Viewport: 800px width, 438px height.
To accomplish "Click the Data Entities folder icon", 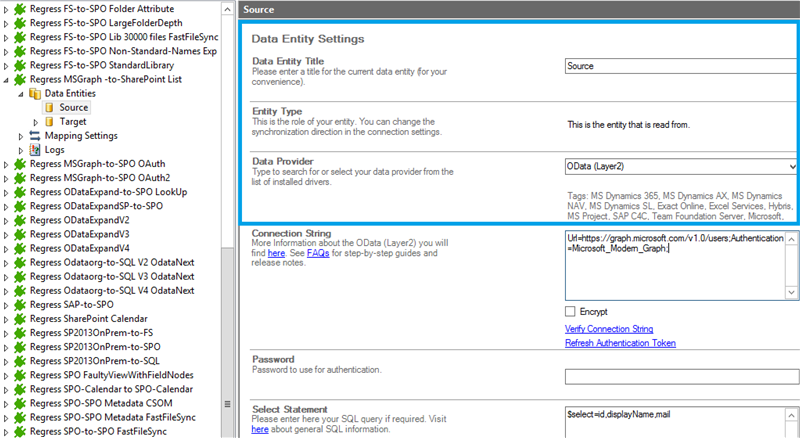I will tap(36, 93).
